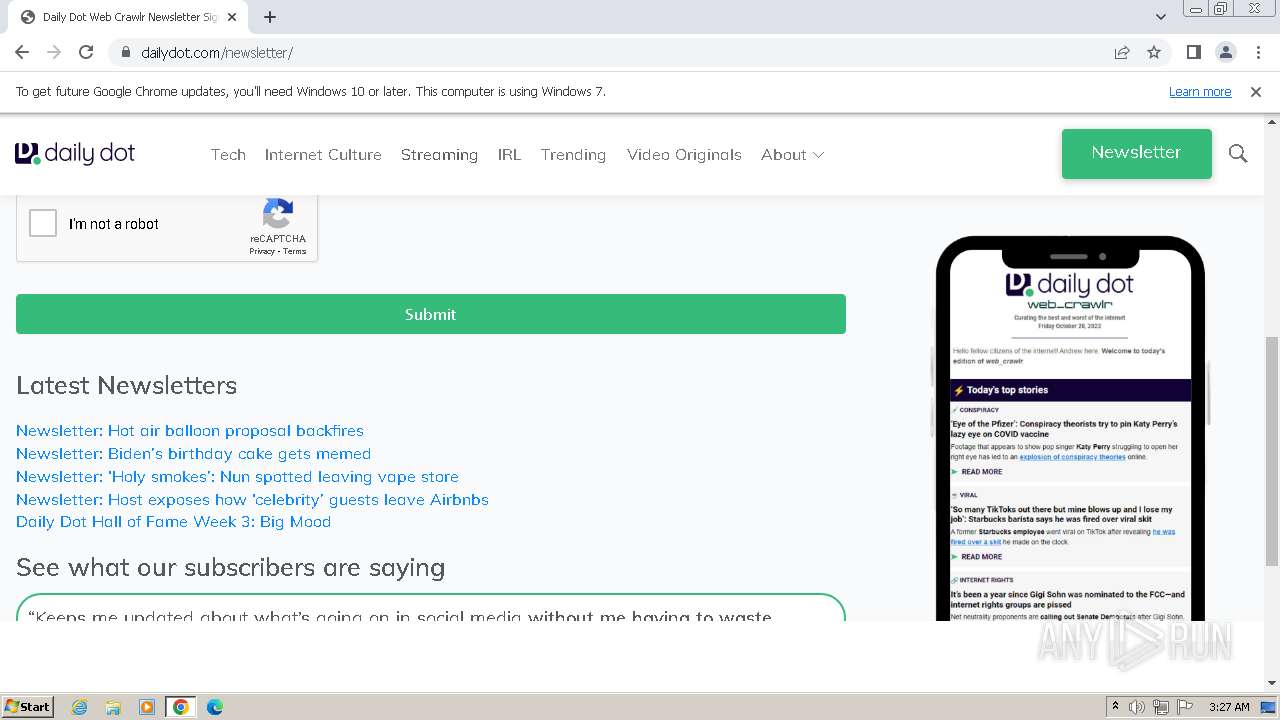Open the Tech navigation menu item
The height and width of the screenshot is (720, 1280).
(228, 154)
